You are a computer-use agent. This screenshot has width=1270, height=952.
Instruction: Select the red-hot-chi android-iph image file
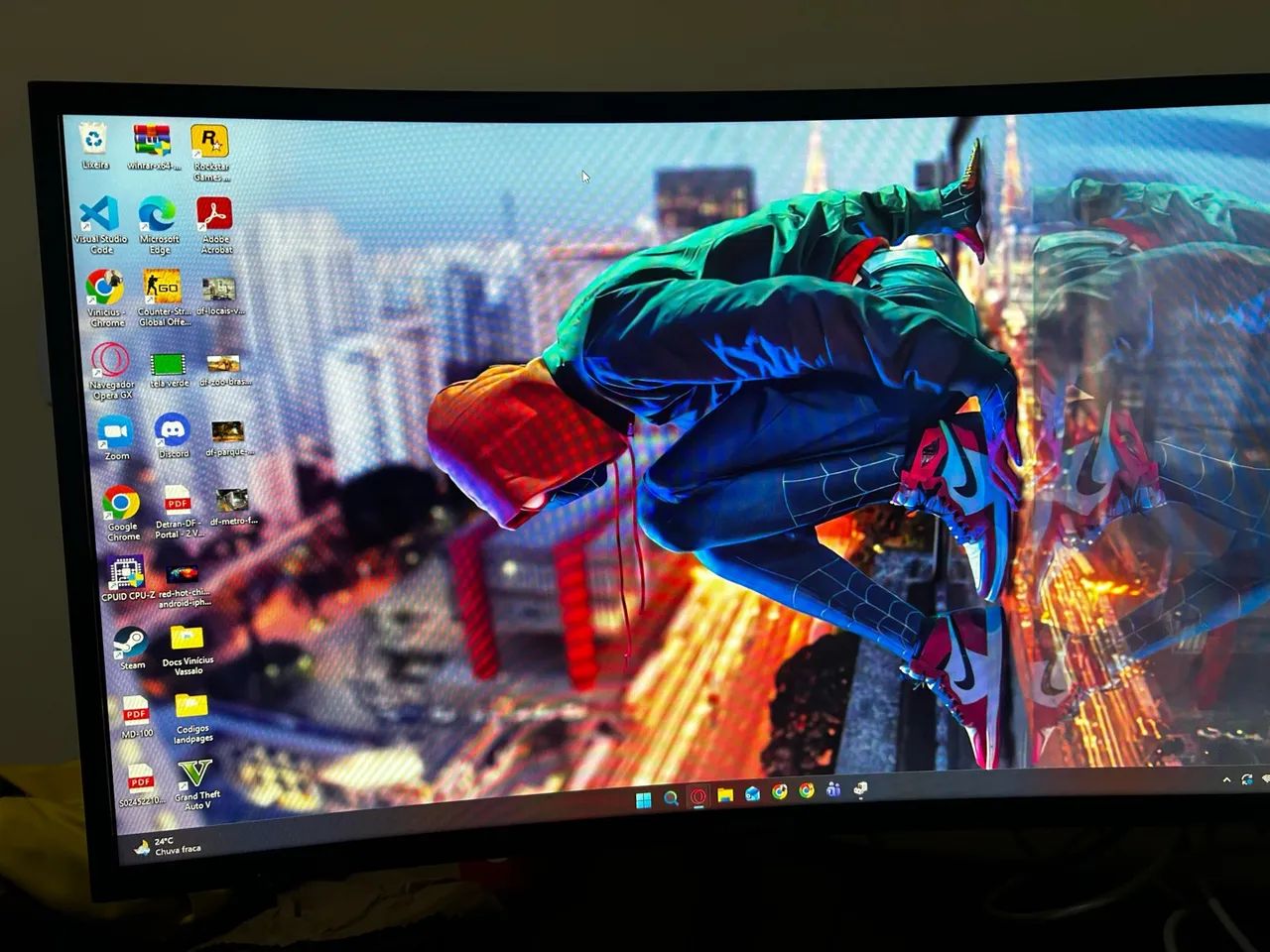[x=184, y=586]
